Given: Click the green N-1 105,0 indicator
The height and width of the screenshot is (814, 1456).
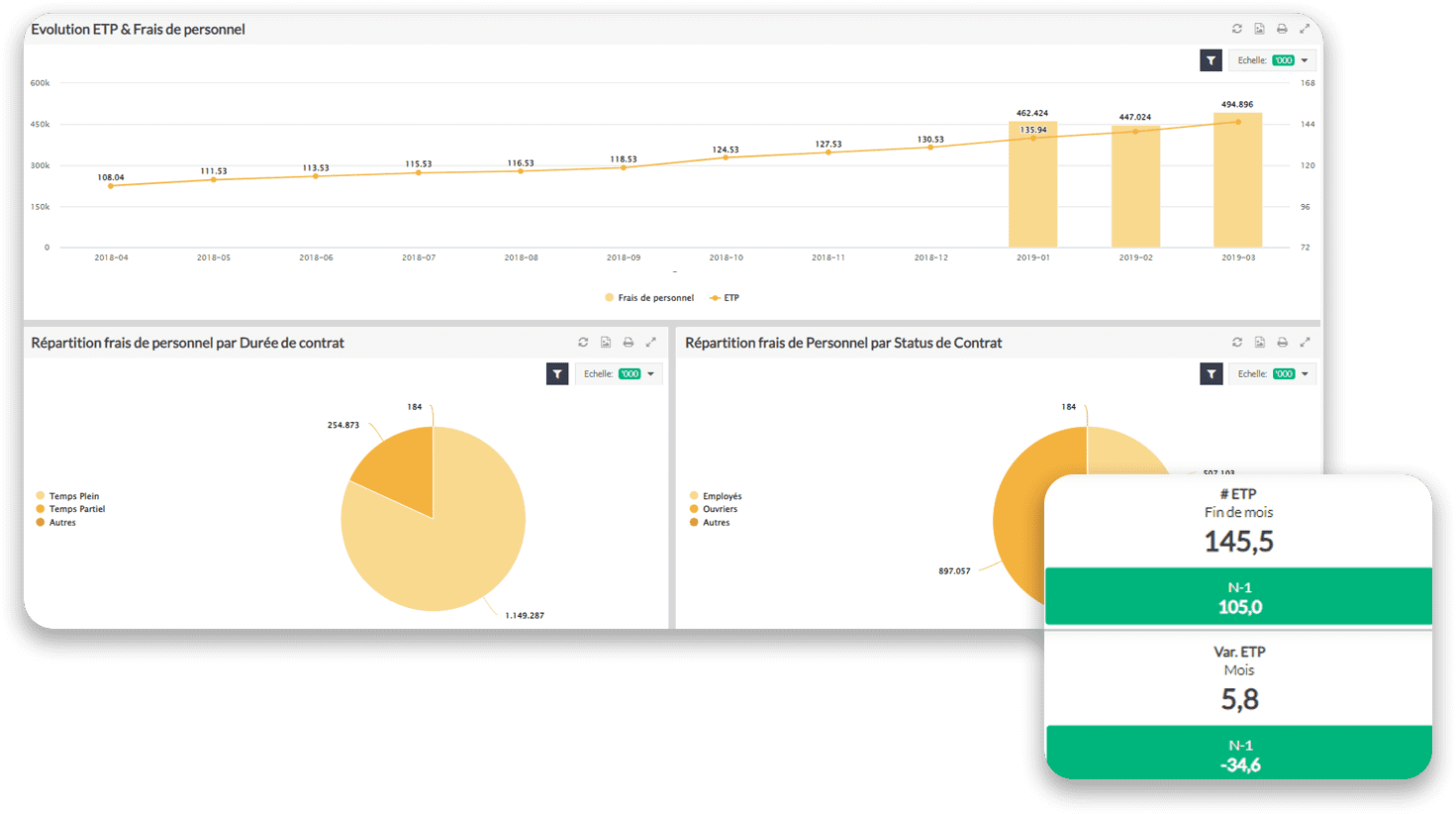Looking at the screenshot, I should click(x=1237, y=596).
